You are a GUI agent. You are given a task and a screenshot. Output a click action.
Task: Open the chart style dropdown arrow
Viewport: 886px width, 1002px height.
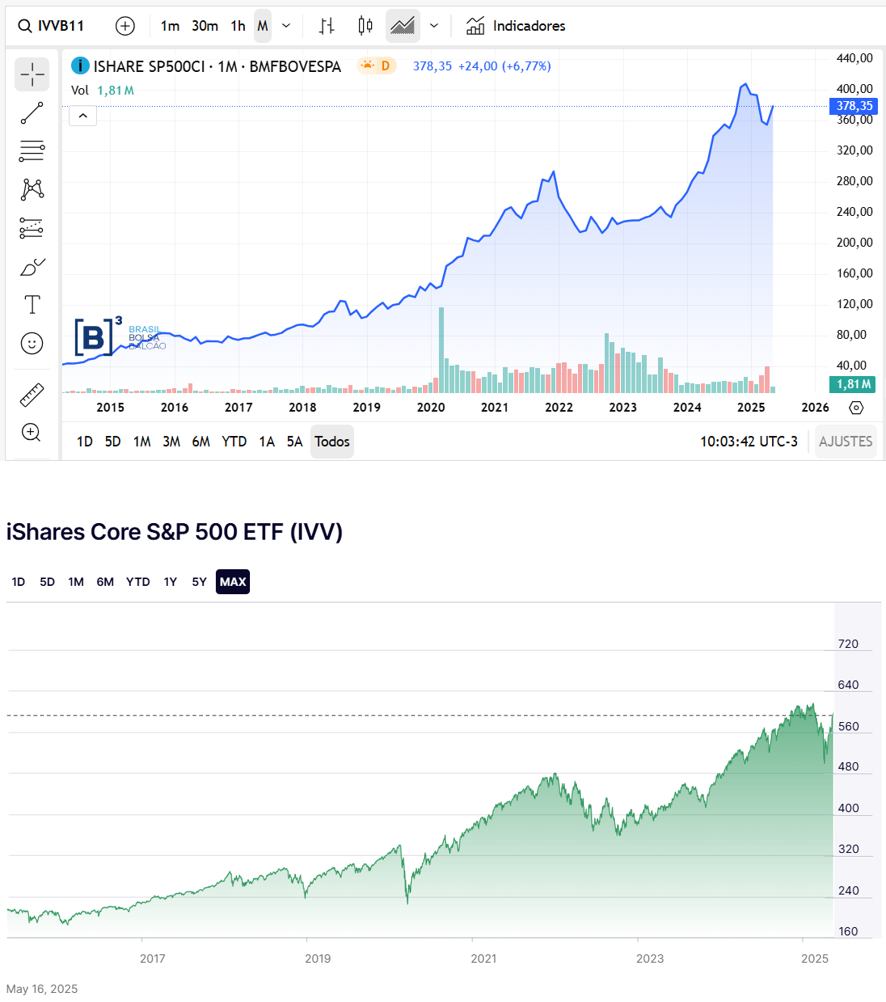point(434,26)
